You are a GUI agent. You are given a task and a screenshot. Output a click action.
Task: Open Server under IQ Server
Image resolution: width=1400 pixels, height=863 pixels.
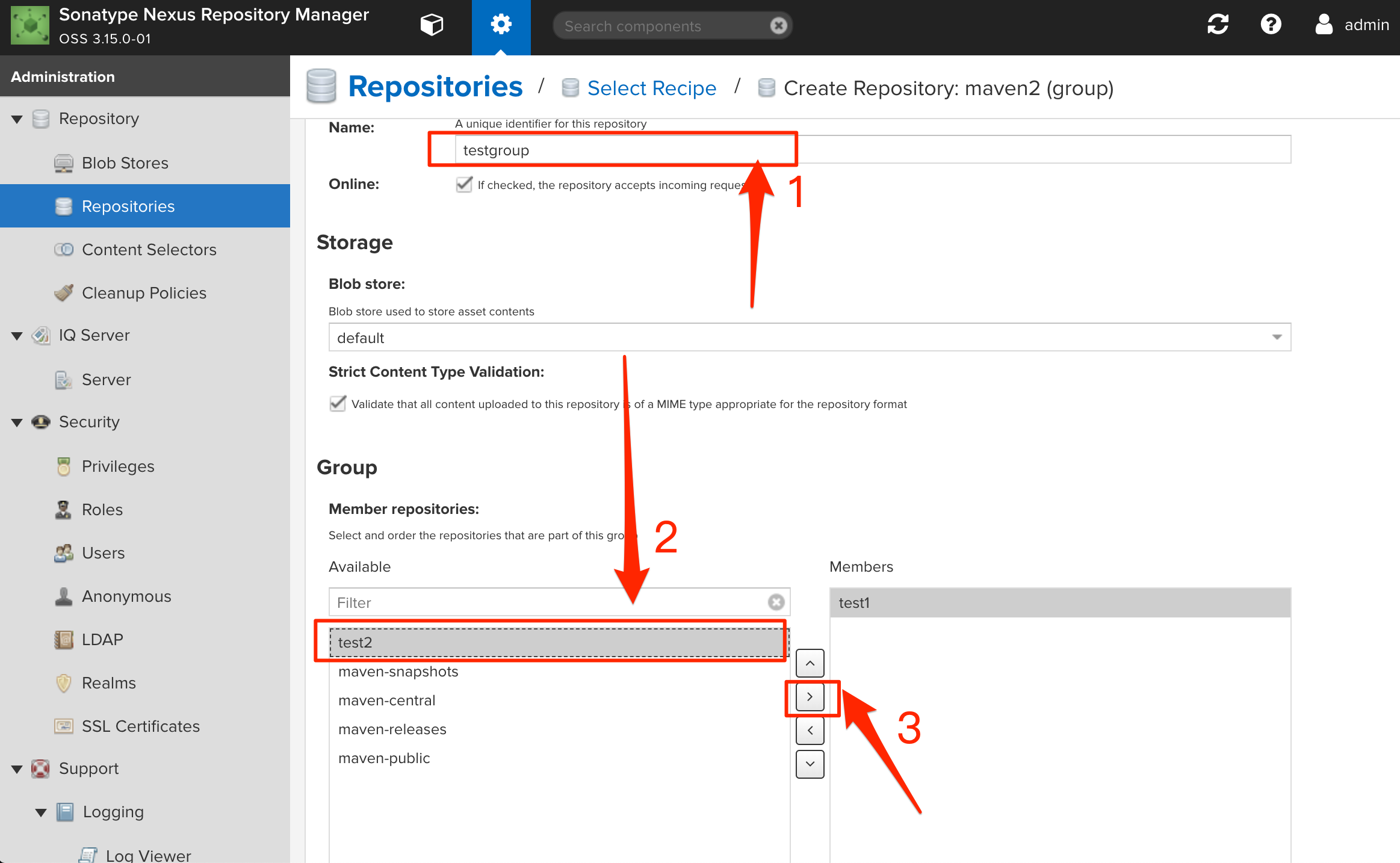point(144,379)
